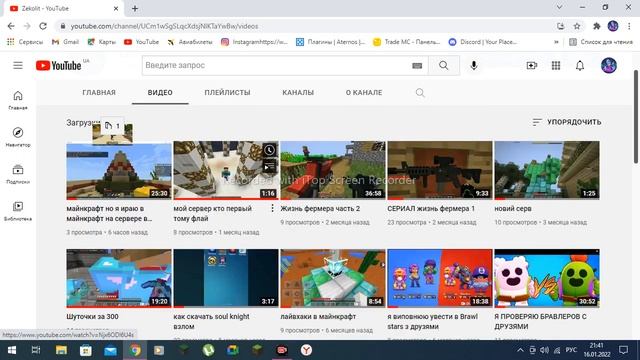Open Yandex Browser from taskbar
Image resolution: width=640 pixels, height=360 pixels.
tap(306, 350)
